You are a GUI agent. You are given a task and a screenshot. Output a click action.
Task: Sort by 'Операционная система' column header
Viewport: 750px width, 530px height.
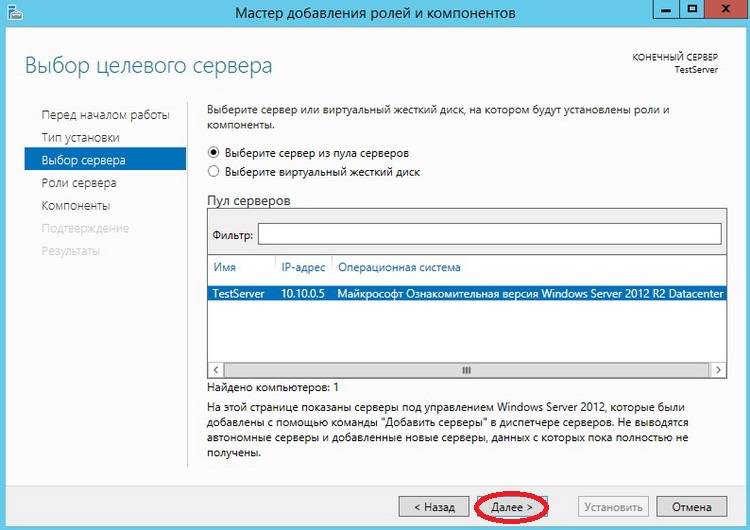click(x=399, y=267)
